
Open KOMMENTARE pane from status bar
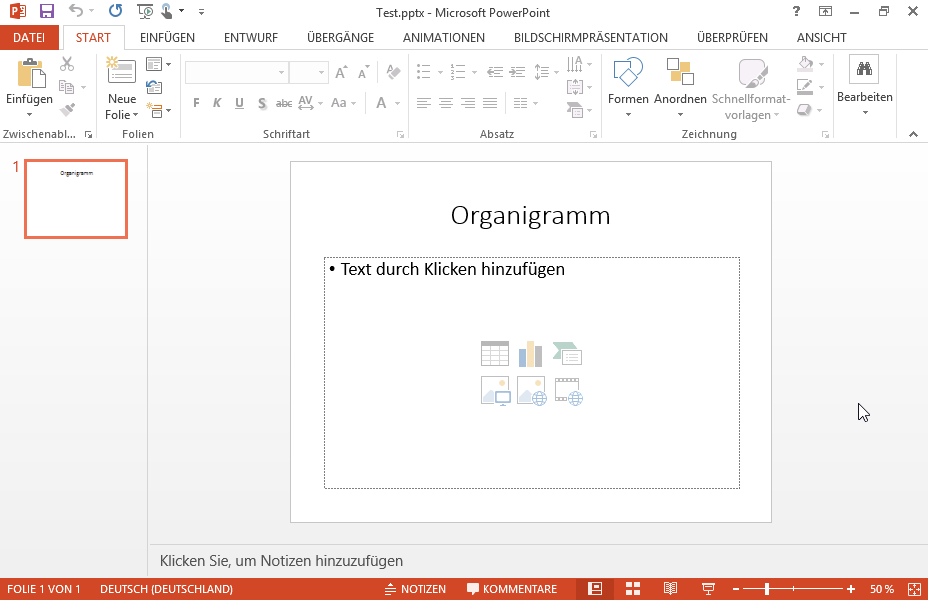tap(512, 589)
